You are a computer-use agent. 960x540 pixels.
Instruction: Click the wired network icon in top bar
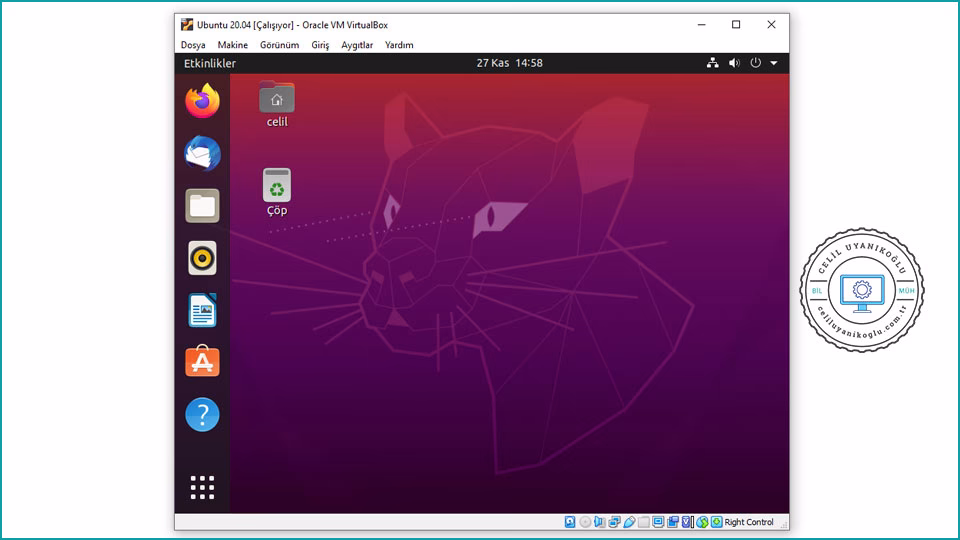point(713,63)
